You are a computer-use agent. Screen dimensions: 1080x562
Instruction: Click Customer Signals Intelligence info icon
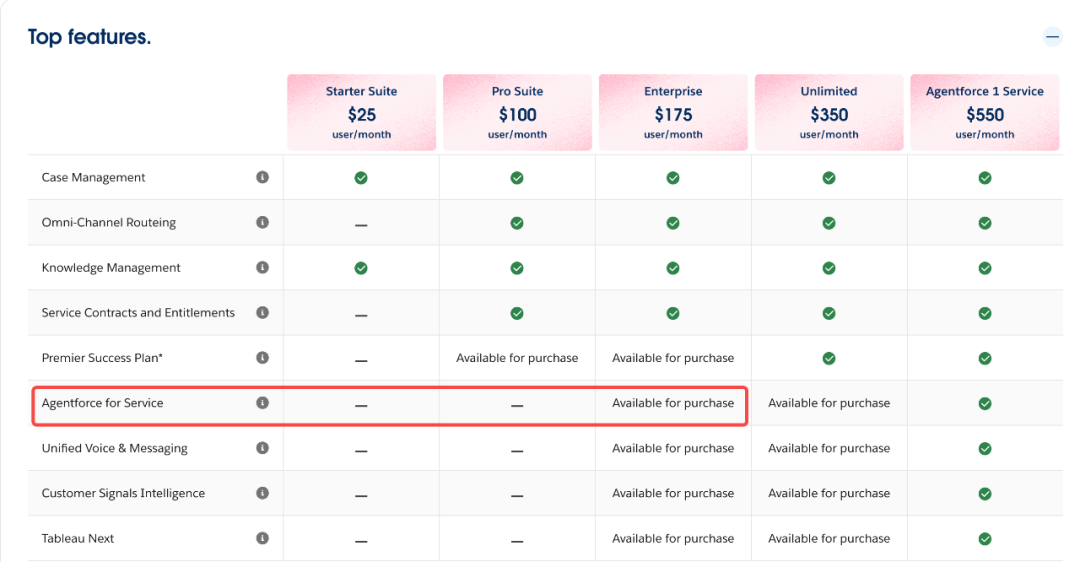262,493
